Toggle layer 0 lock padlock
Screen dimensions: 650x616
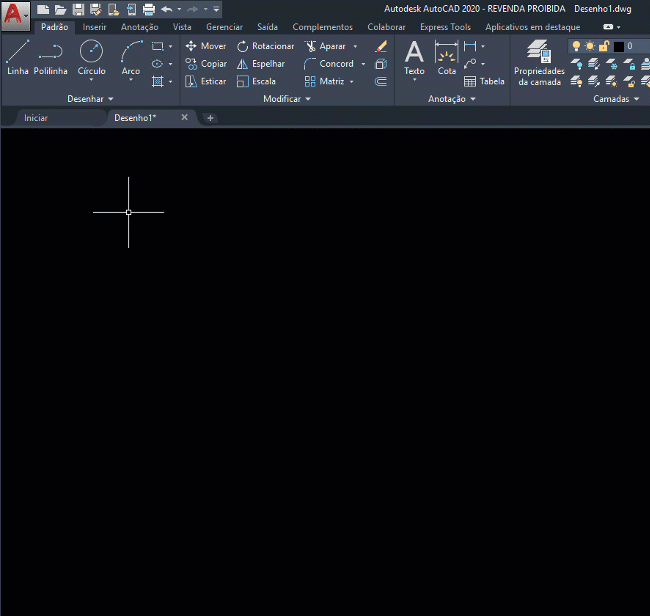[604, 46]
